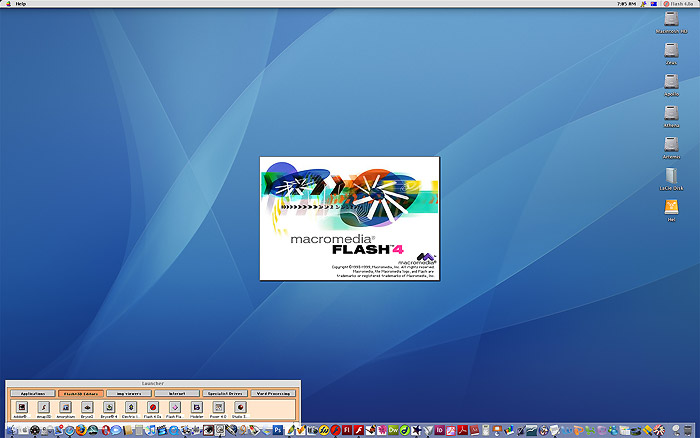Image resolution: width=700 pixels, height=438 pixels.
Task: Select the Artemis drive icon
Action: 671,144
